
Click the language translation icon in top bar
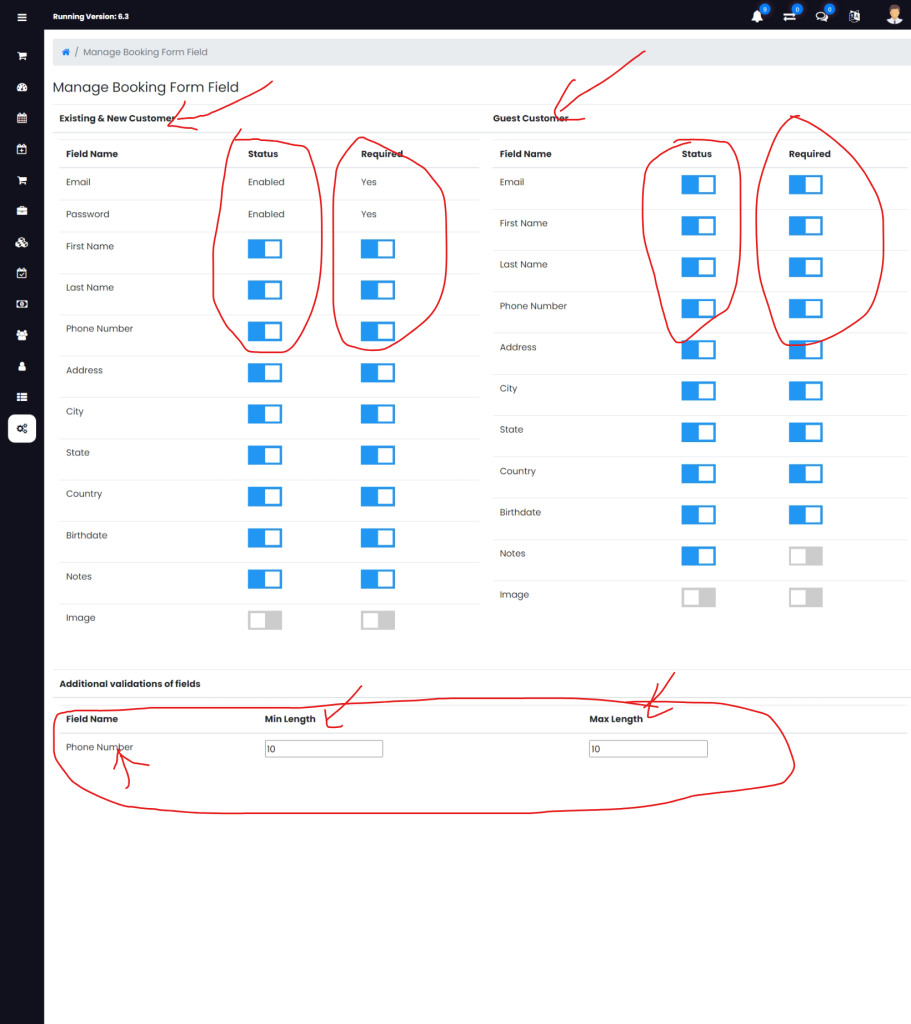854,16
